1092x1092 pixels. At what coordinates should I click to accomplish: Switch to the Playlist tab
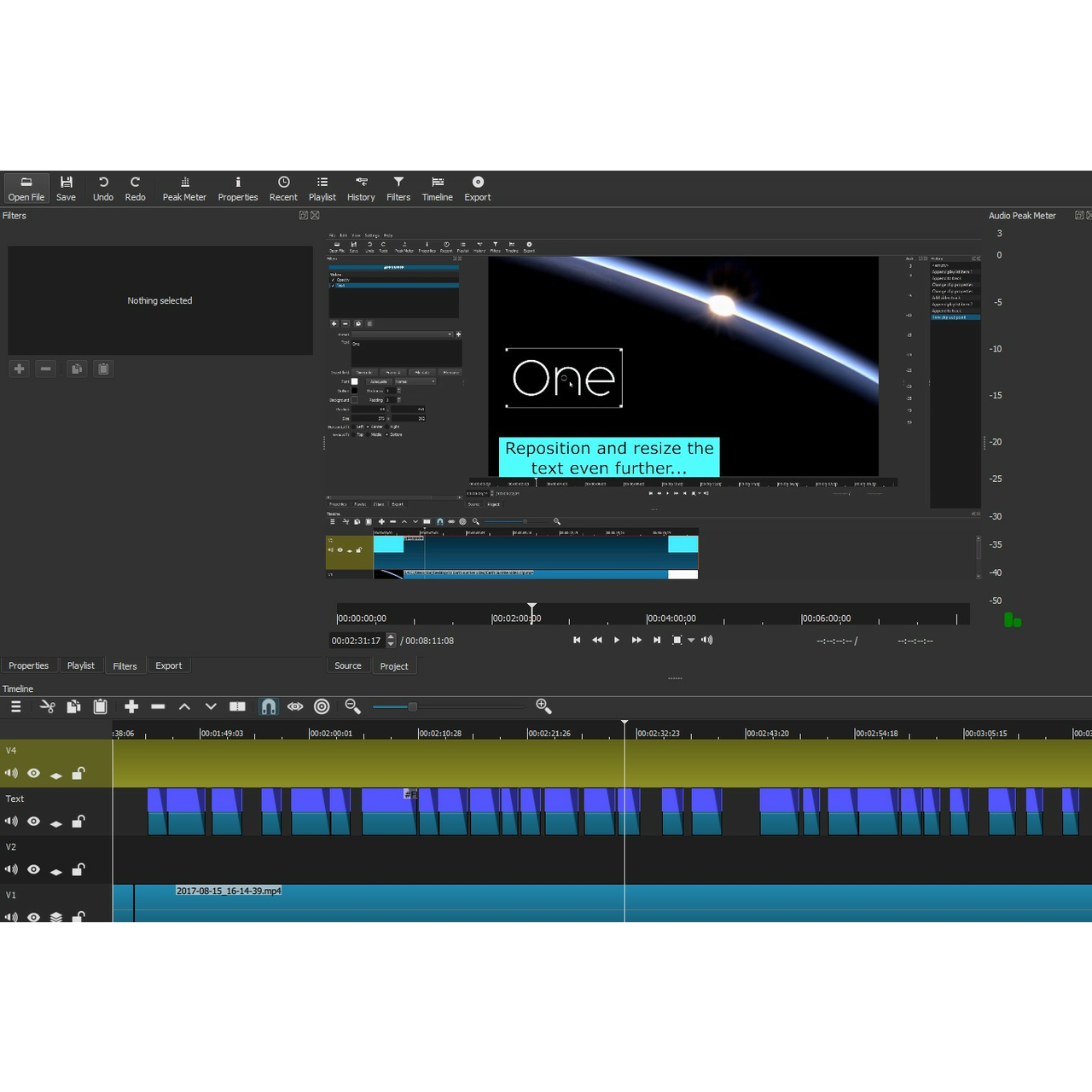click(81, 665)
